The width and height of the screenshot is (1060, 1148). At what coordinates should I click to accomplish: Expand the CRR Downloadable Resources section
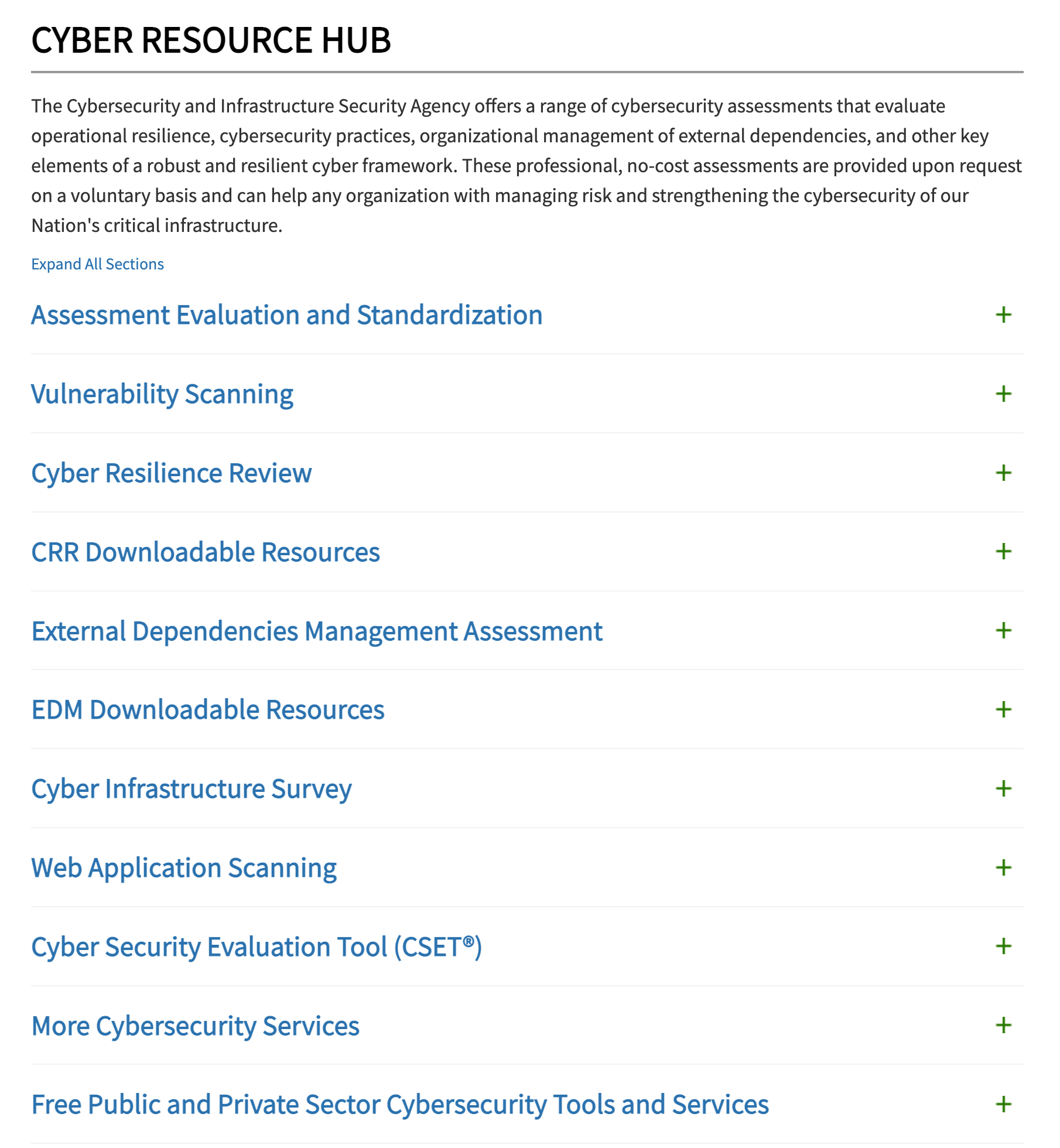1003,552
